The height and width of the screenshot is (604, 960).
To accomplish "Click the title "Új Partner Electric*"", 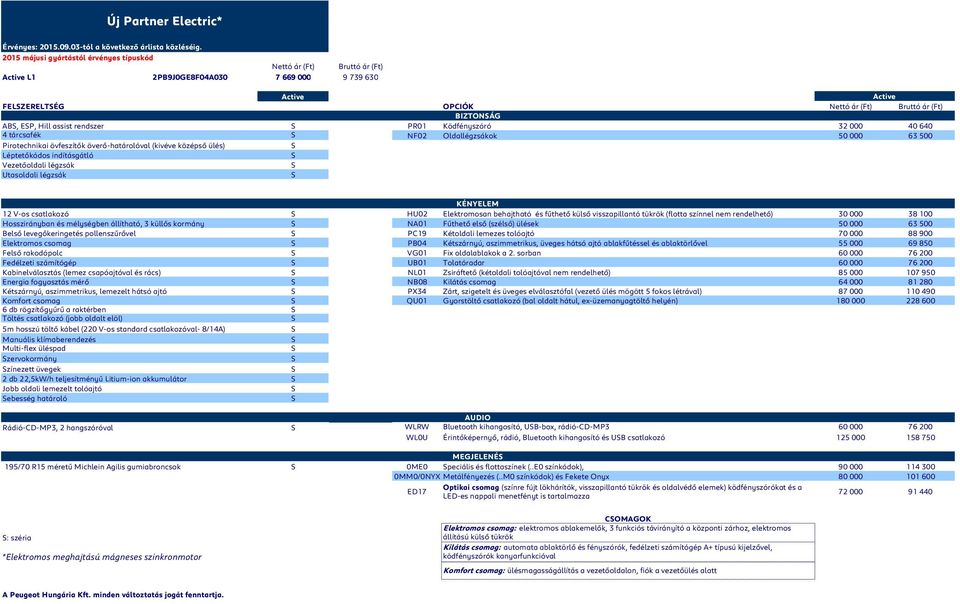I will (164, 21).
